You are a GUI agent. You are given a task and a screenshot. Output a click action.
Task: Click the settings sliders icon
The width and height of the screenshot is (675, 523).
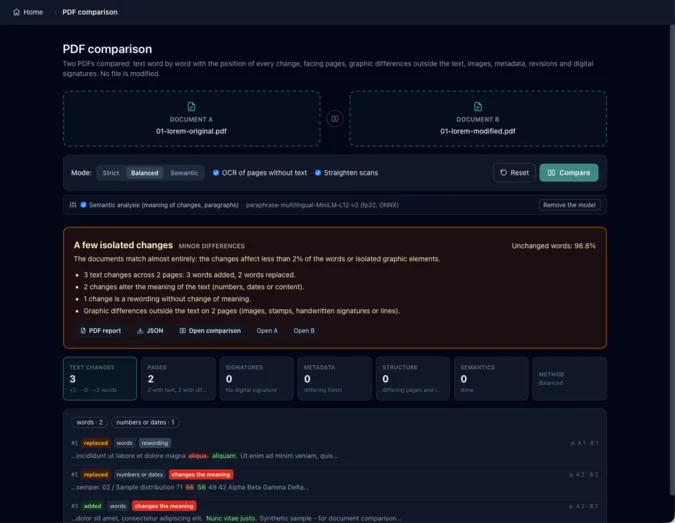tap(73, 205)
